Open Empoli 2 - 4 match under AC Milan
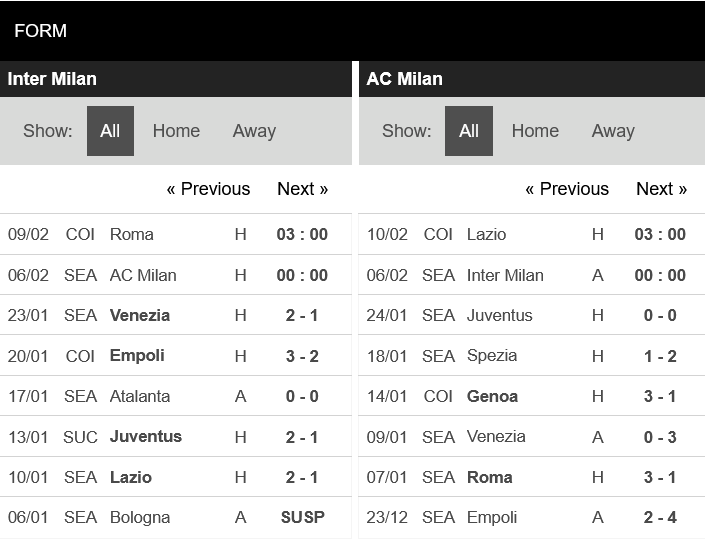 [532, 517]
